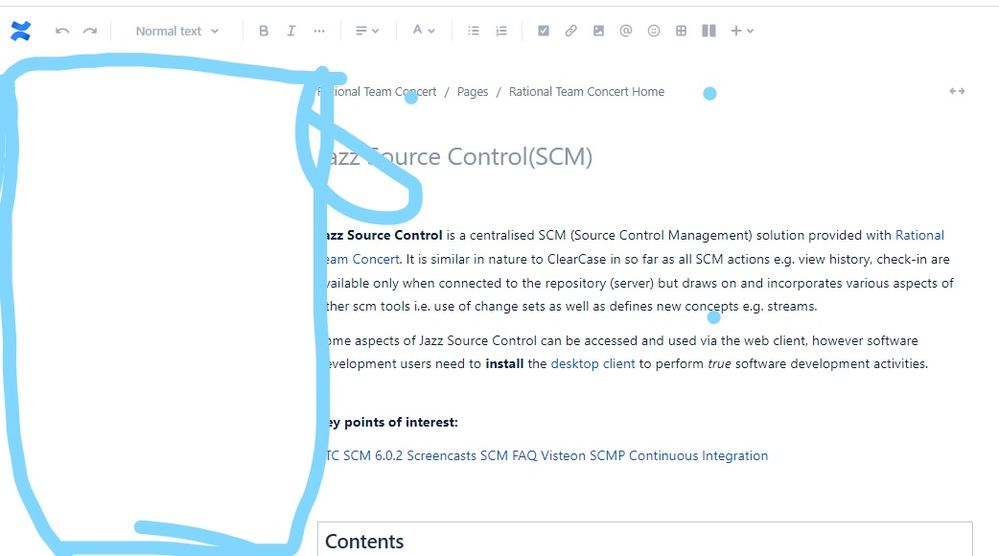
Task: Open Pages breadcrumb link
Action: click(473, 92)
